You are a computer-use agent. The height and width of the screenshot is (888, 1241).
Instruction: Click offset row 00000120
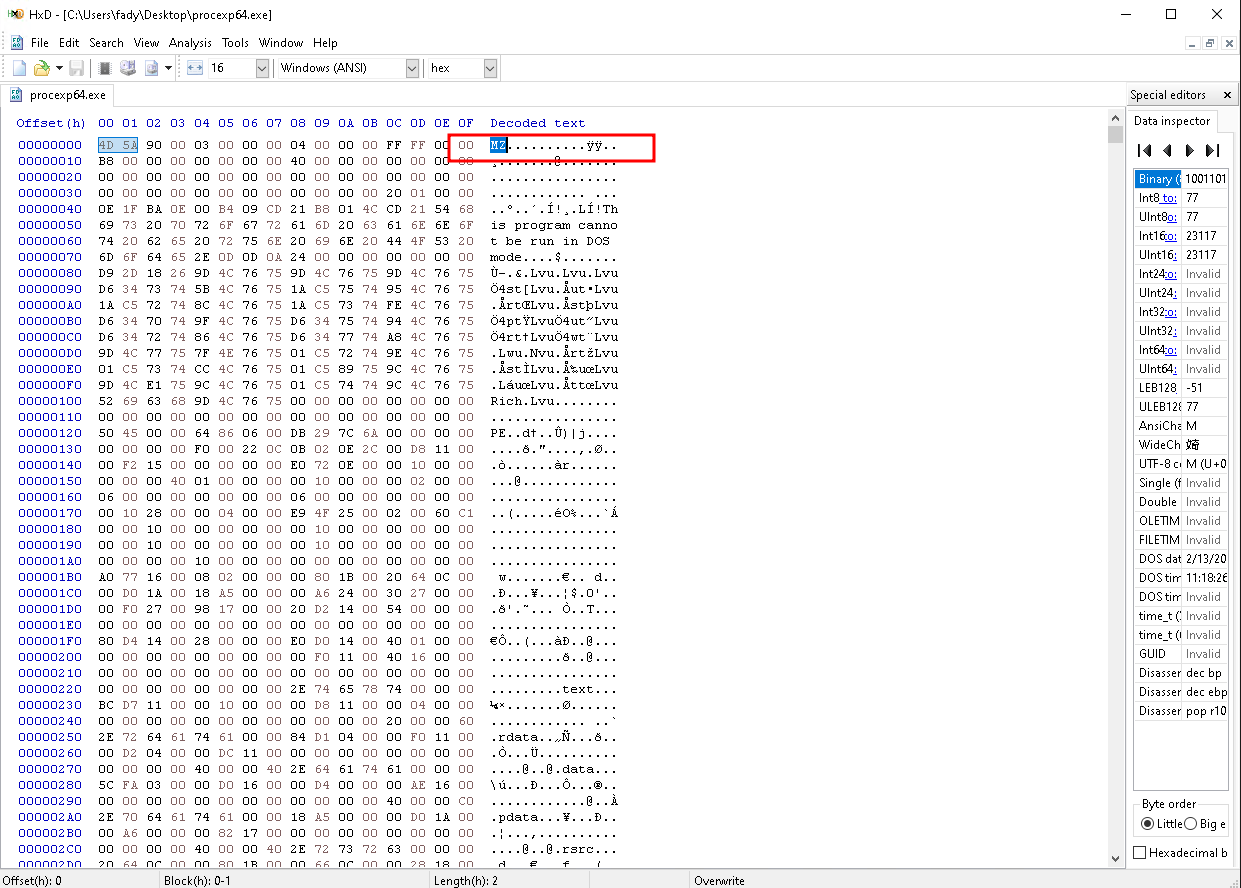point(50,433)
